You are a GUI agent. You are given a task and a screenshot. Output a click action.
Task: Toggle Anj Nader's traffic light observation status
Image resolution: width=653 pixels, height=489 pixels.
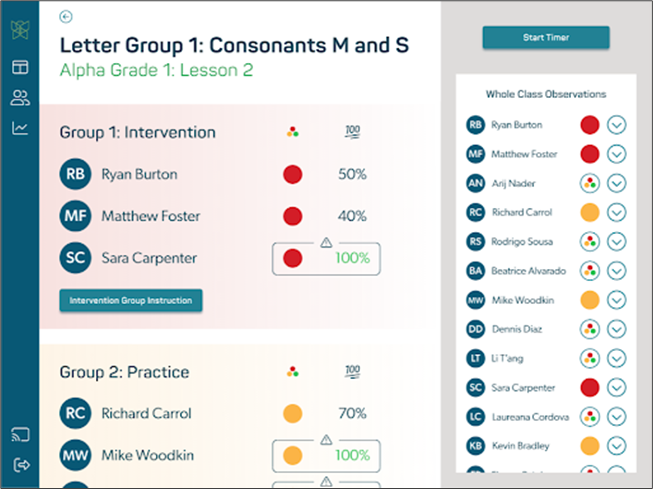click(590, 183)
